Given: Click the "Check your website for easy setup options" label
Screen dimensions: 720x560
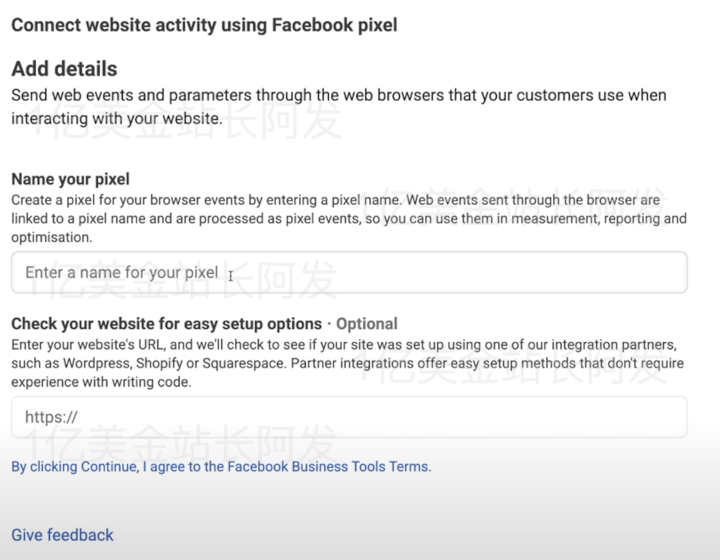Looking at the screenshot, I should tap(166, 324).
